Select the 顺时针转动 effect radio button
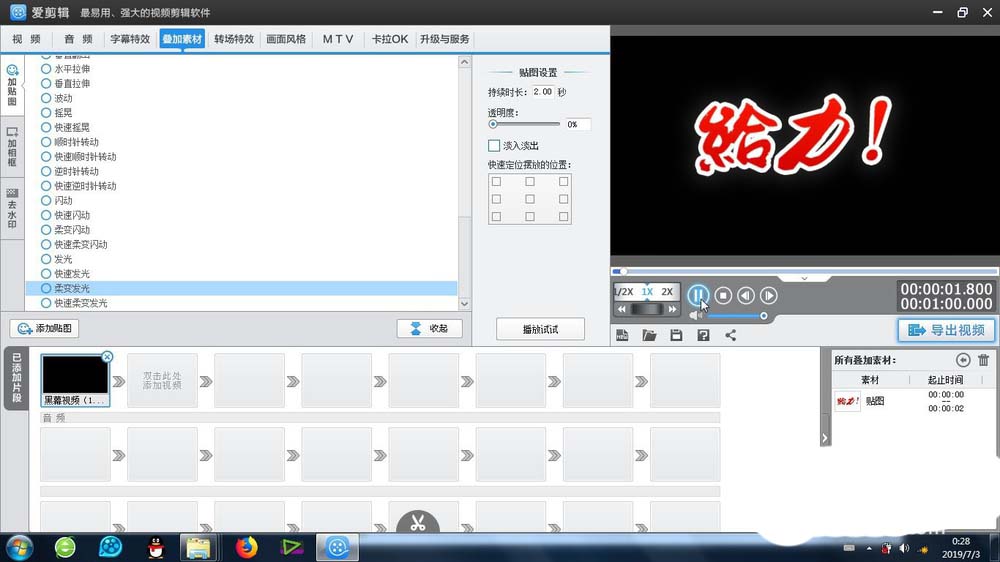1000x562 pixels. point(46,142)
